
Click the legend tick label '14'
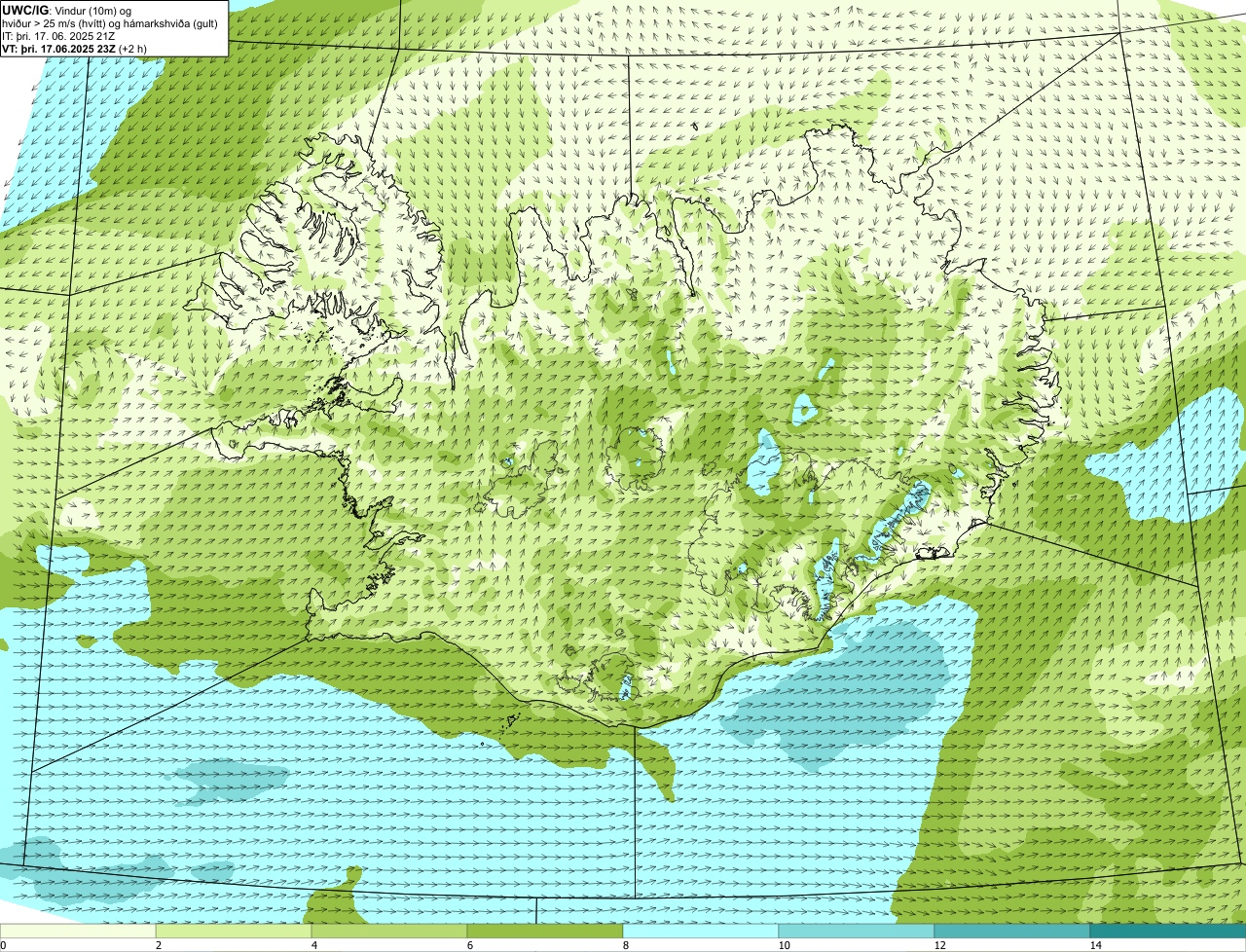click(1094, 945)
